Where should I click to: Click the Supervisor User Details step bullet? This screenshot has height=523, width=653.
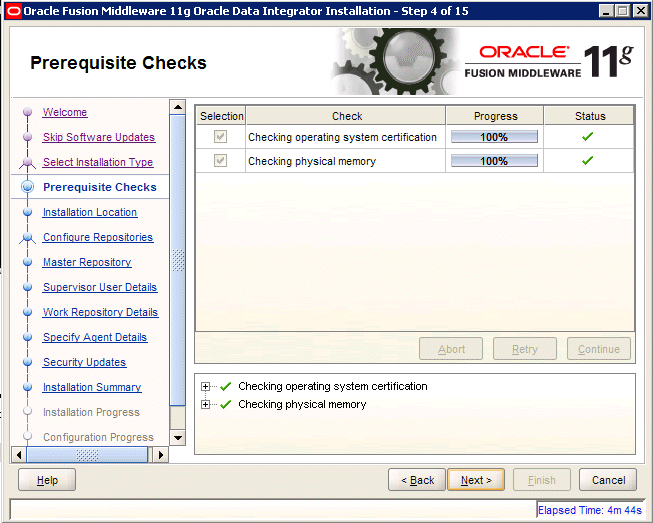(27, 287)
